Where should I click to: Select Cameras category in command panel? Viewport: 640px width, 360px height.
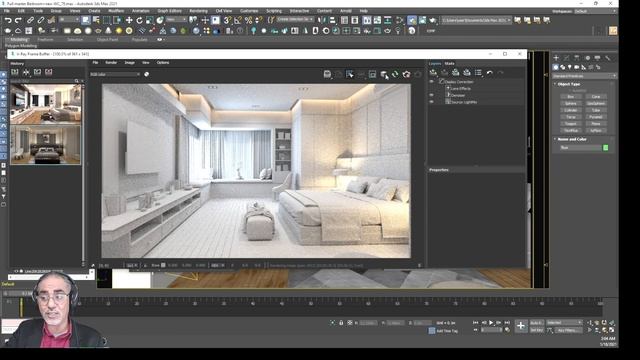(x=577, y=67)
